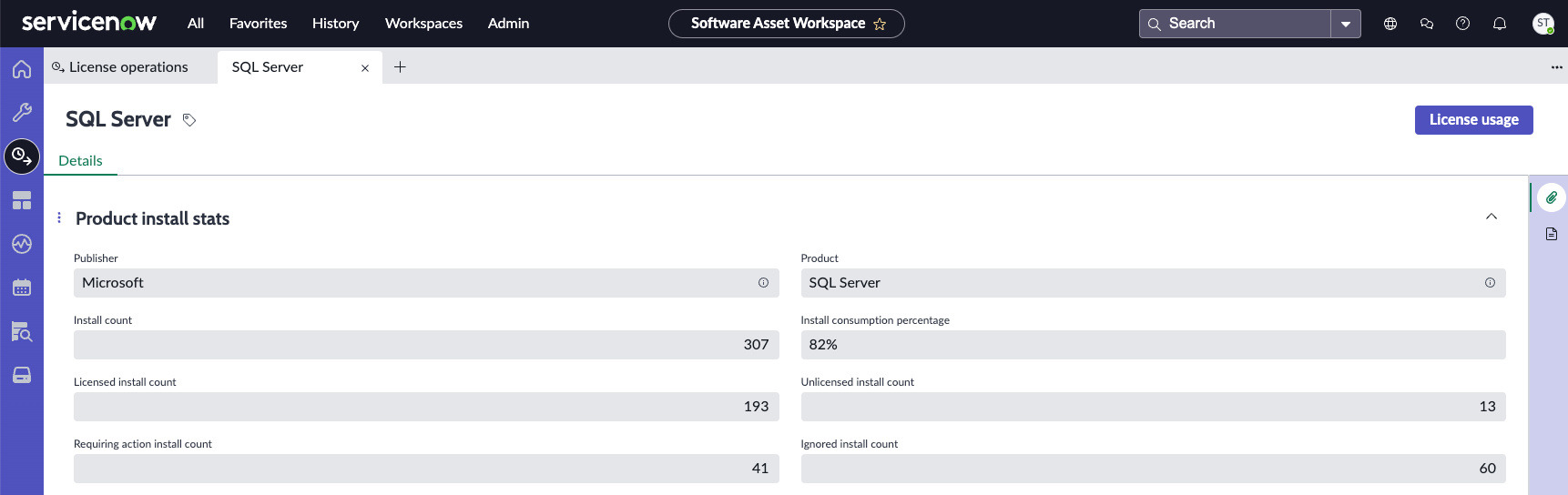Open the ST user avatar menu
The image size is (1568, 495).
coord(1543,24)
